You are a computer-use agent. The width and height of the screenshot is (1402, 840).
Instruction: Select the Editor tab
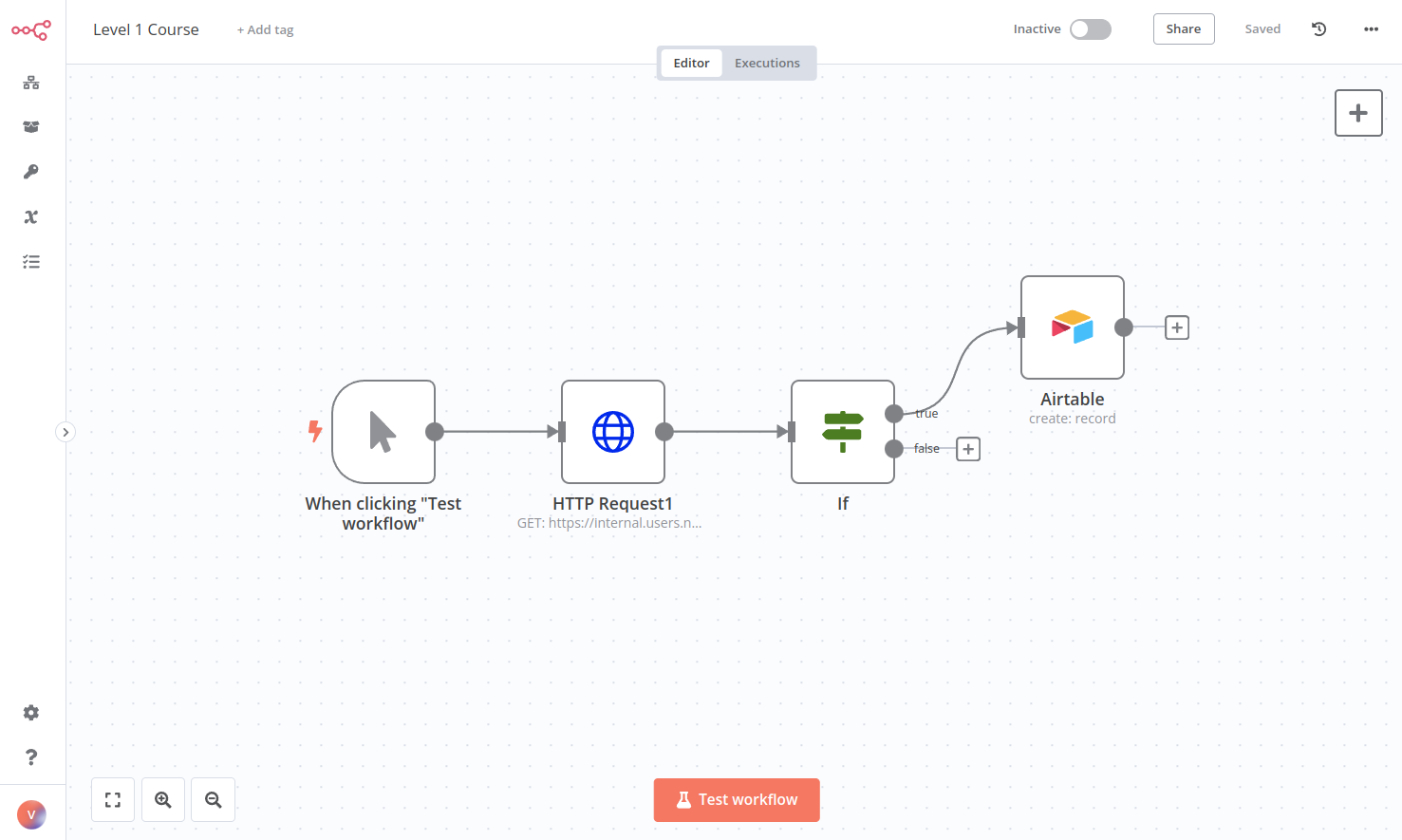[x=691, y=63]
